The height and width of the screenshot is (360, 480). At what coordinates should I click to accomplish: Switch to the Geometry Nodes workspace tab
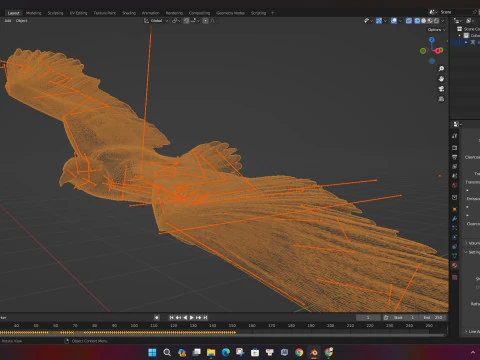[x=230, y=13]
